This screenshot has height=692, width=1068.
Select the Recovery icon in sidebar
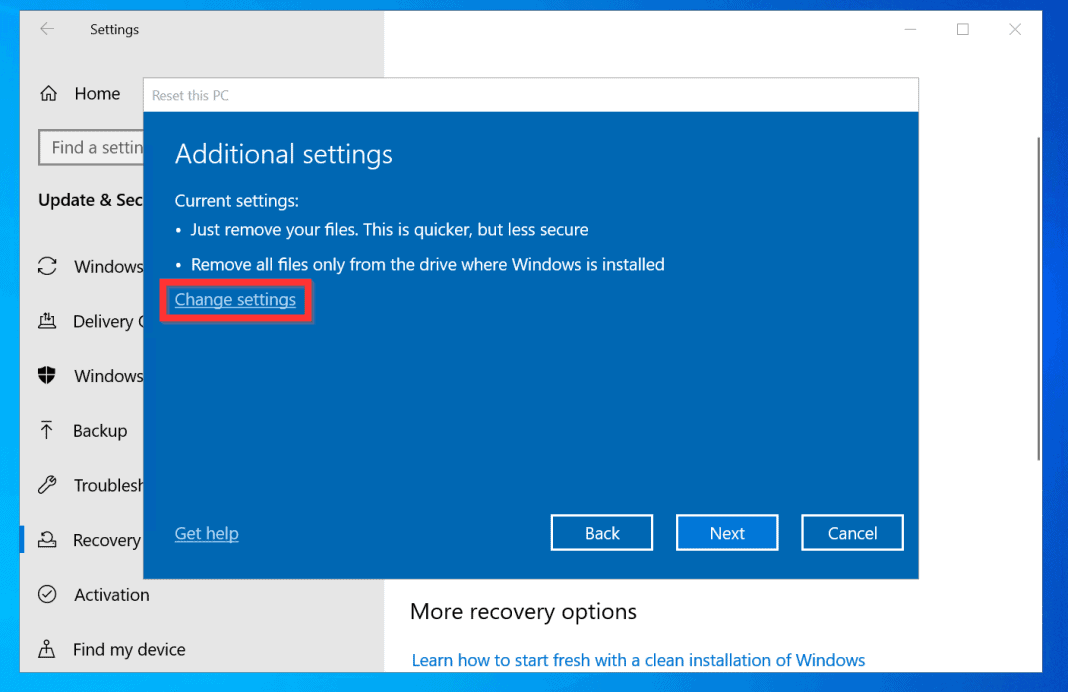(47, 540)
